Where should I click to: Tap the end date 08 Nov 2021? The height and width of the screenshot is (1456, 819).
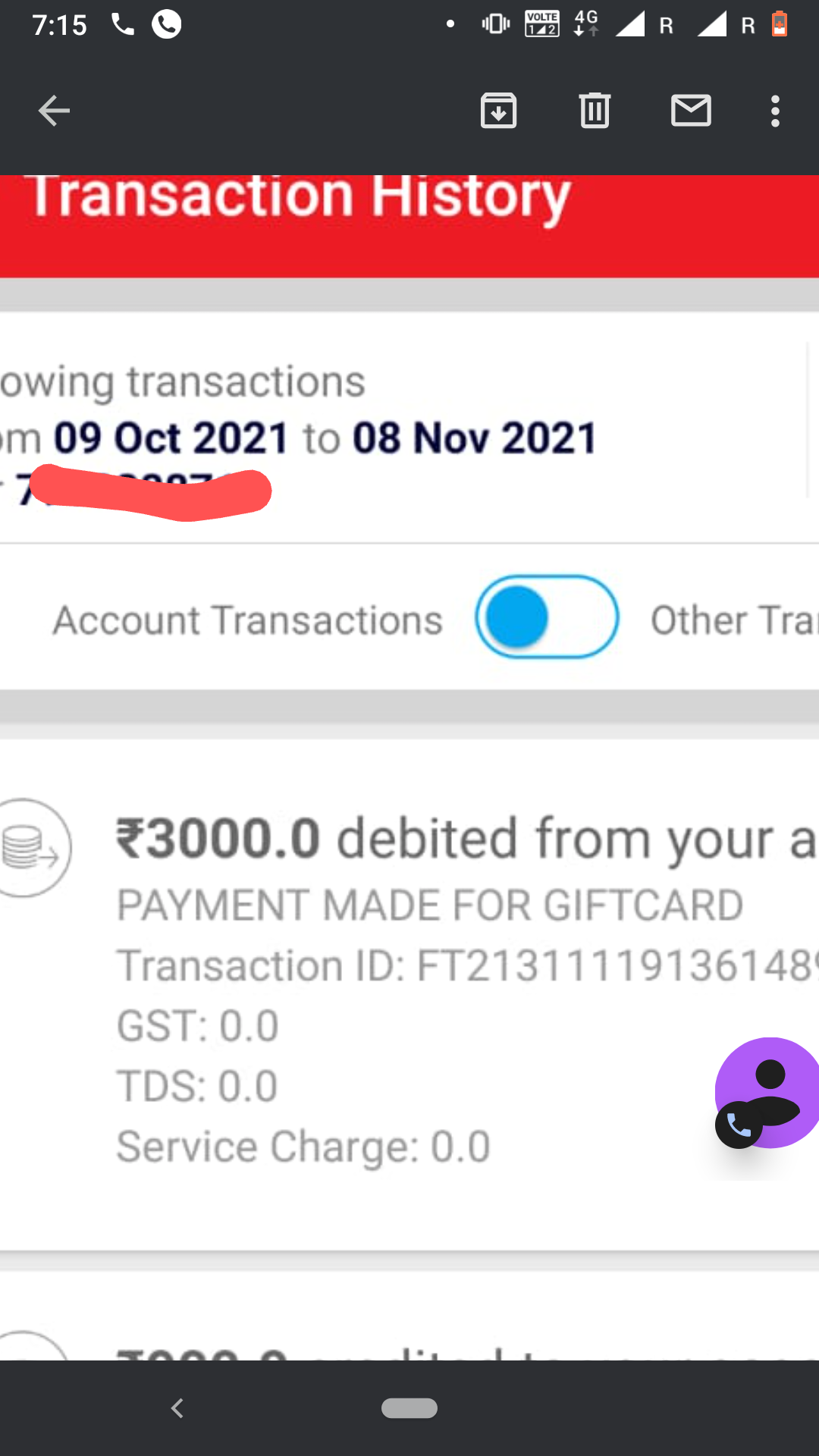(475, 438)
